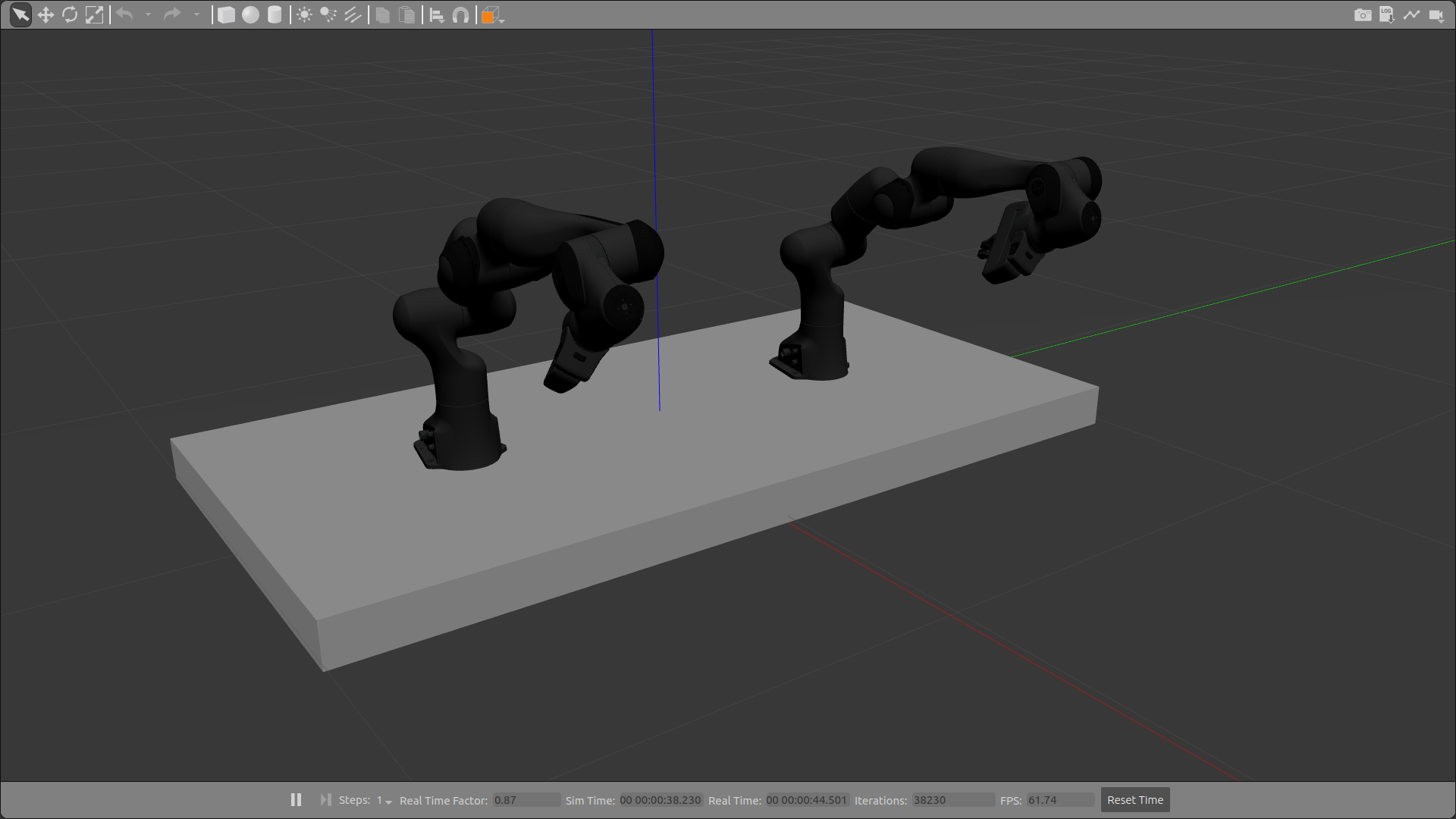
Task: Pause the simulation
Action: coord(296,800)
